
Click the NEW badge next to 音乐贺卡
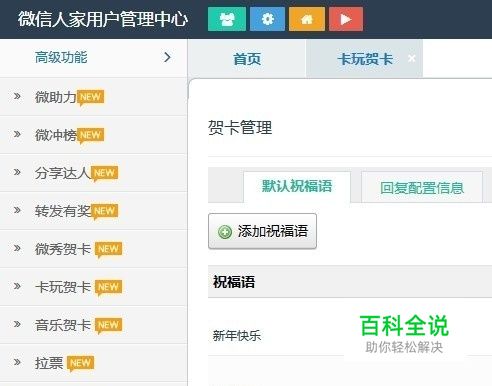(x=108, y=326)
